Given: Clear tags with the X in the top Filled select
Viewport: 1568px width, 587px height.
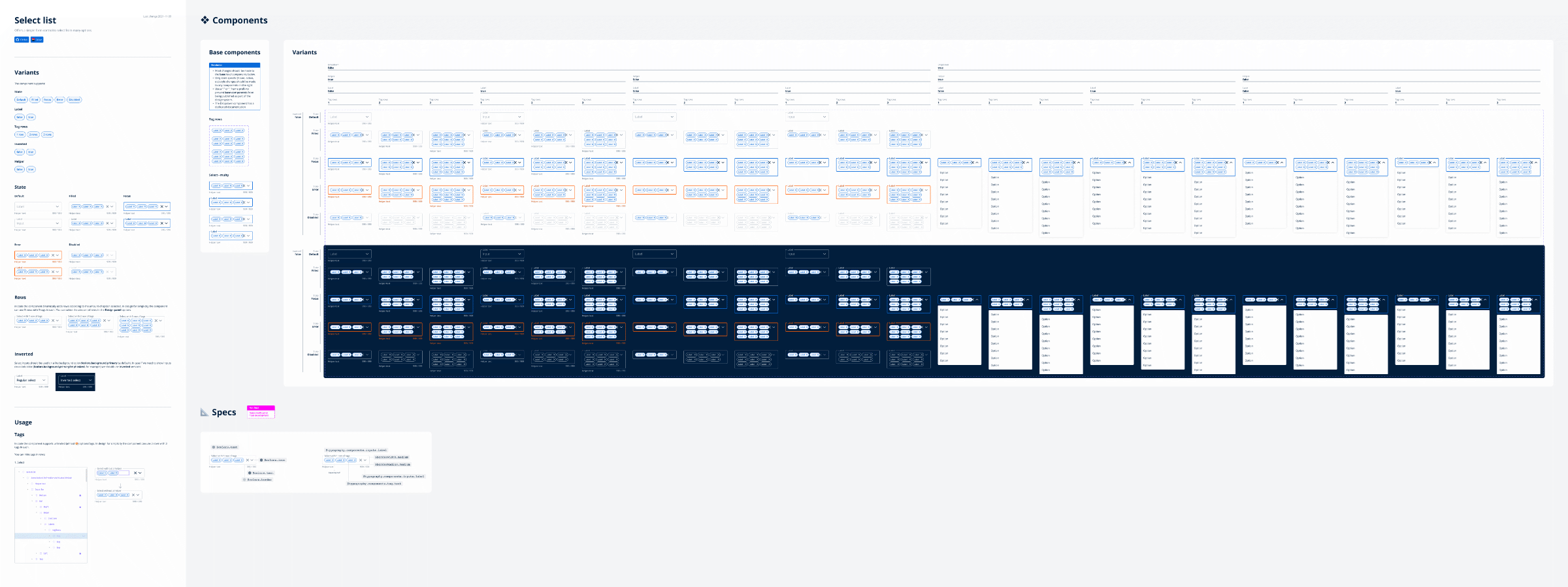Looking at the screenshot, I should click(107, 206).
